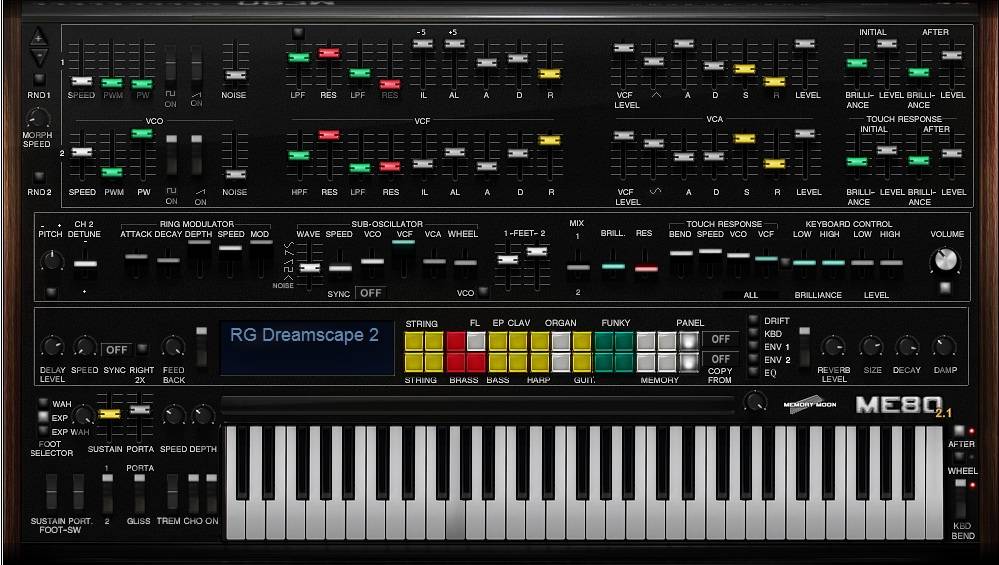Click the Pitch knob
Screen dimensions: 999x565
(51, 262)
